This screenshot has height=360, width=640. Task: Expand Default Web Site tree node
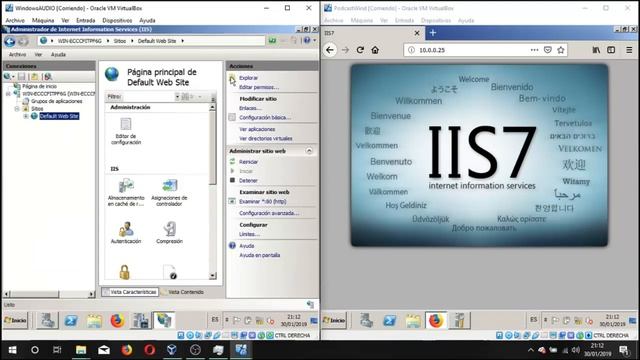(25, 116)
